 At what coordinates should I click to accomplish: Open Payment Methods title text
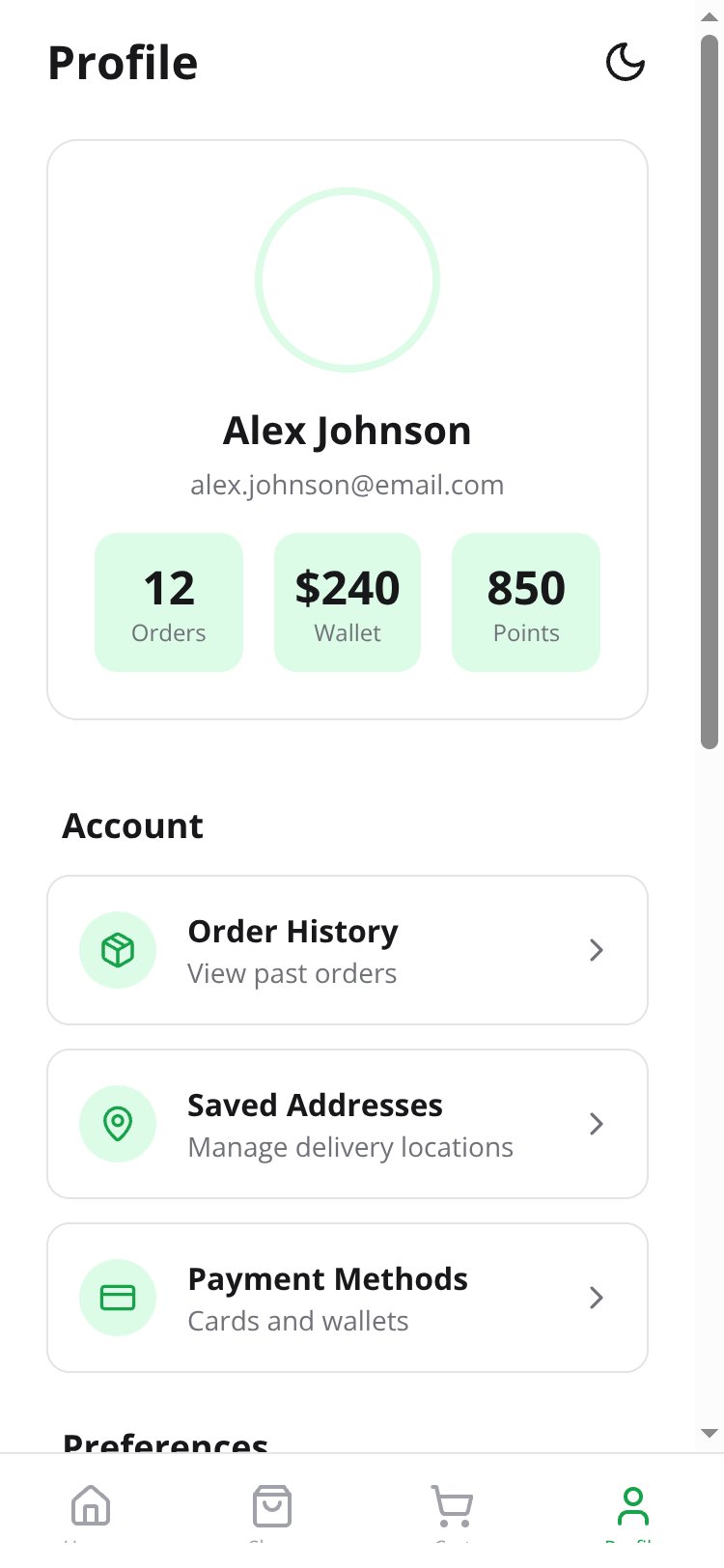(327, 1279)
